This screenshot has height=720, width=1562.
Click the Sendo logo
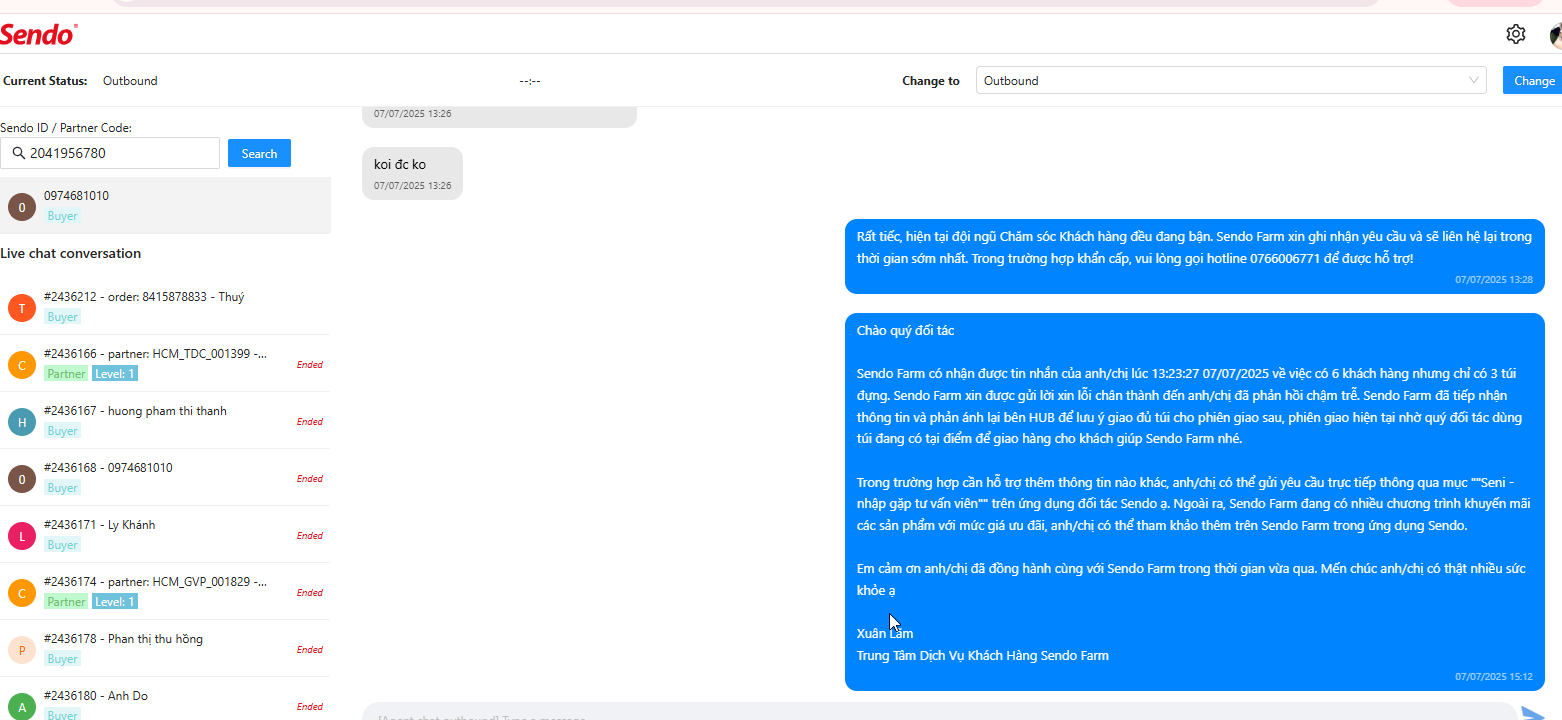[x=38, y=34]
